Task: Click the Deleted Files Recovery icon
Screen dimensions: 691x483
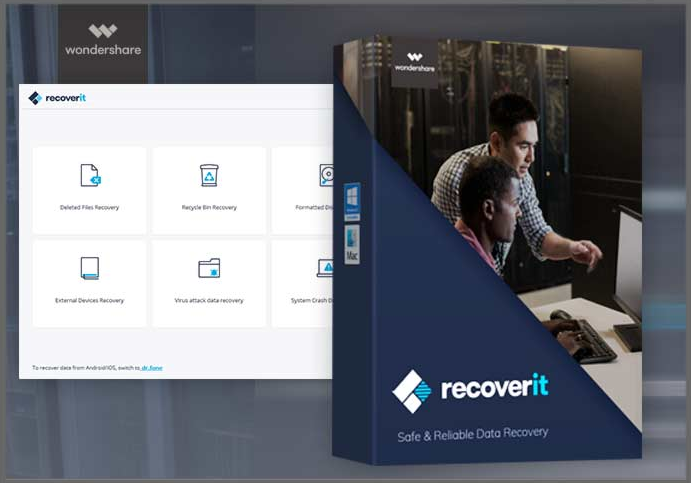Action: tap(91, 175)
